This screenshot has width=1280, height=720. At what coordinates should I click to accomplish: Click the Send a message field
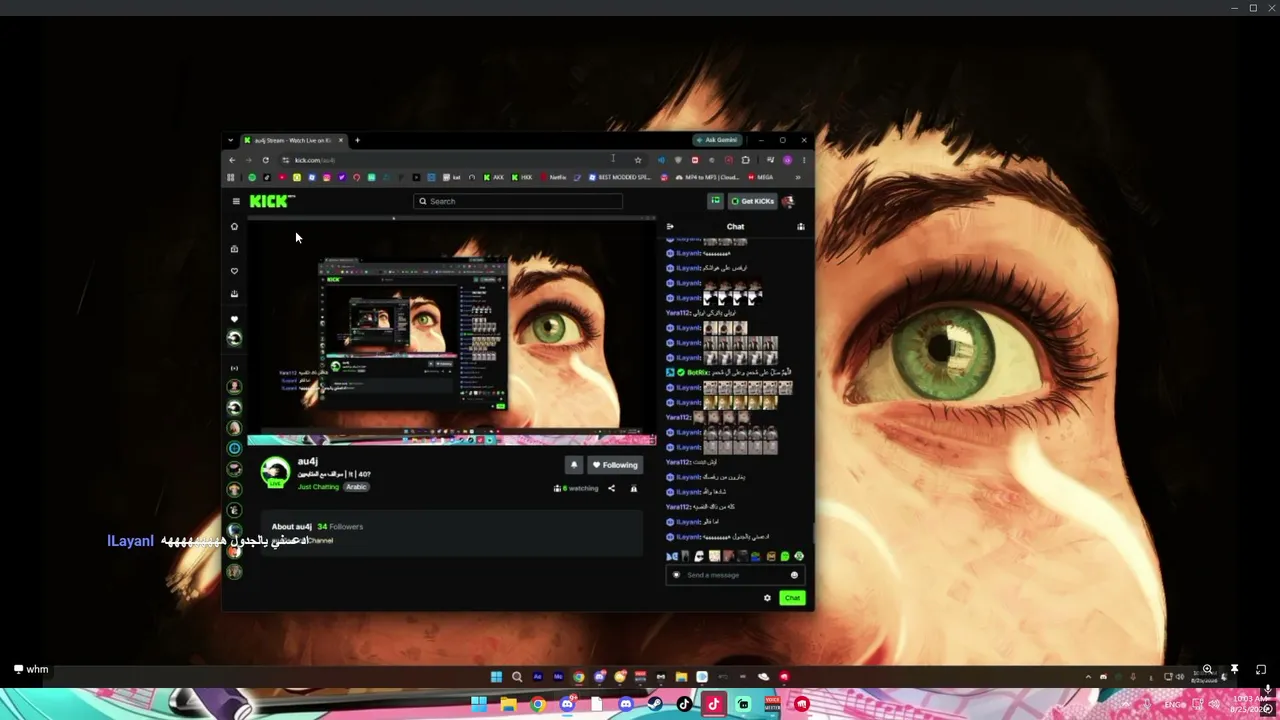tap(735, 575)
